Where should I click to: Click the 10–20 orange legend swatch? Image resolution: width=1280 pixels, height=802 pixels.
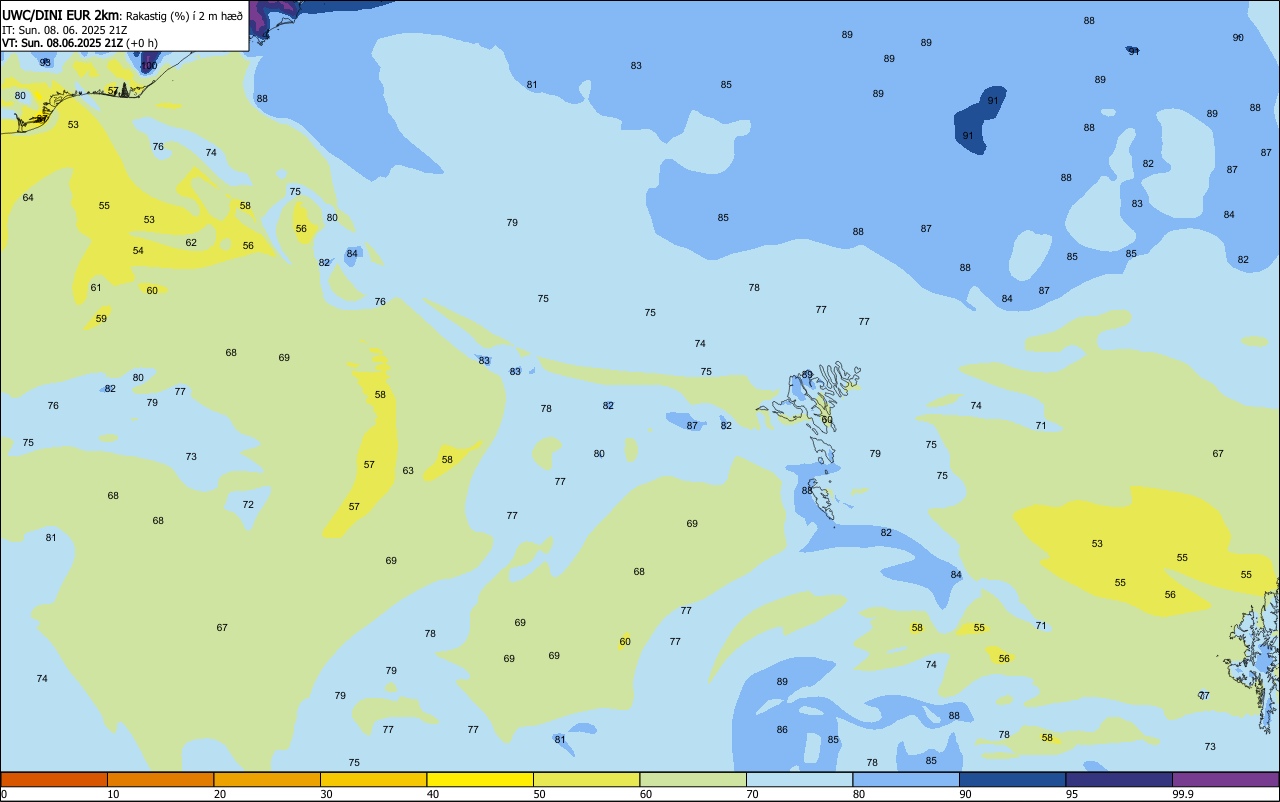pos(160,779)
